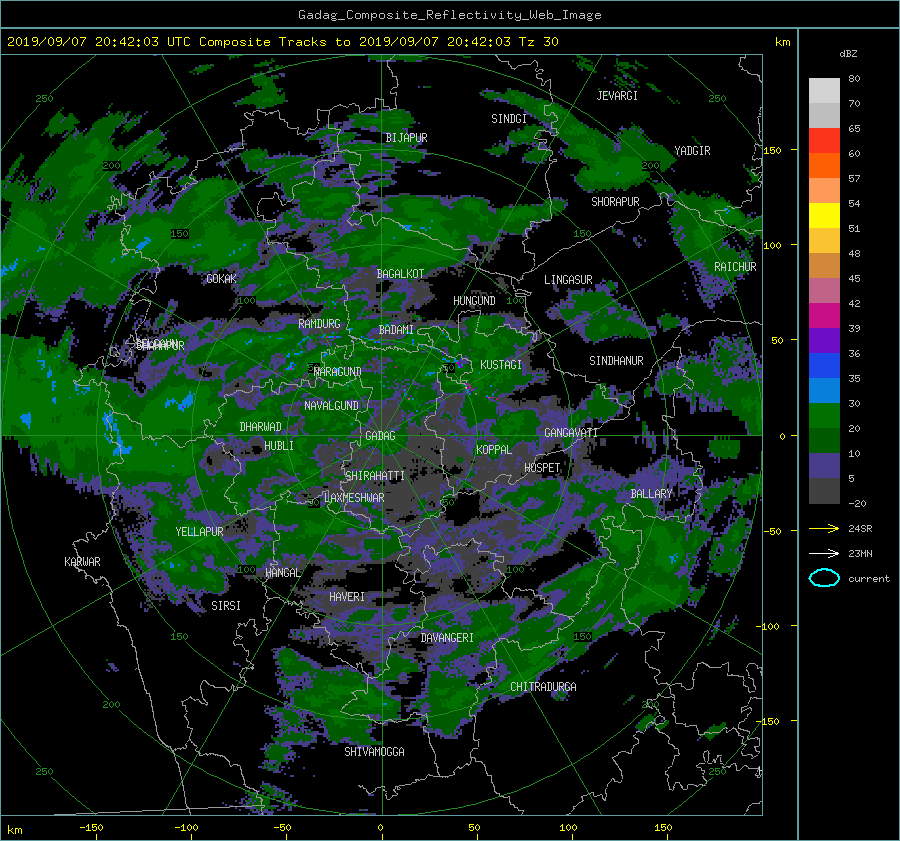Viewport: 900px width, 841px height.
Task: Click the KUSTAGI city label
Action: pyautogui.click(x=501, y=365)
